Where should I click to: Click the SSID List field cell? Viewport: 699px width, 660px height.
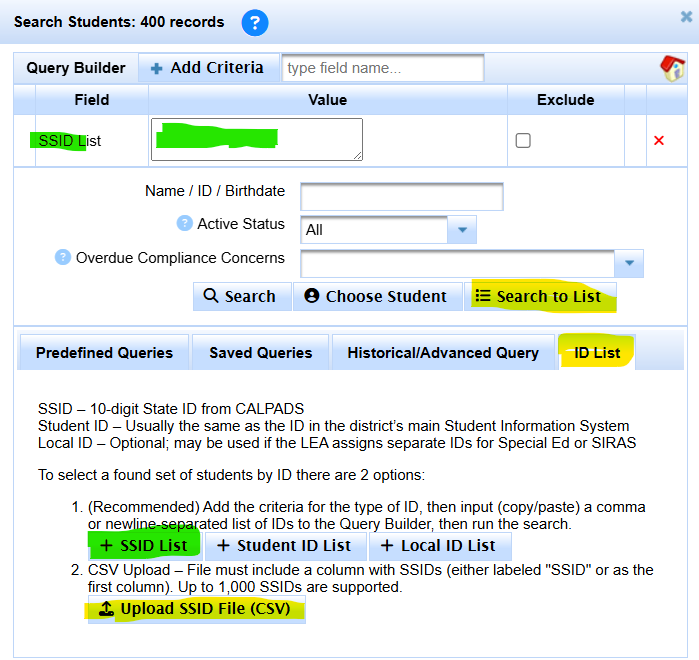pos(91,141)
